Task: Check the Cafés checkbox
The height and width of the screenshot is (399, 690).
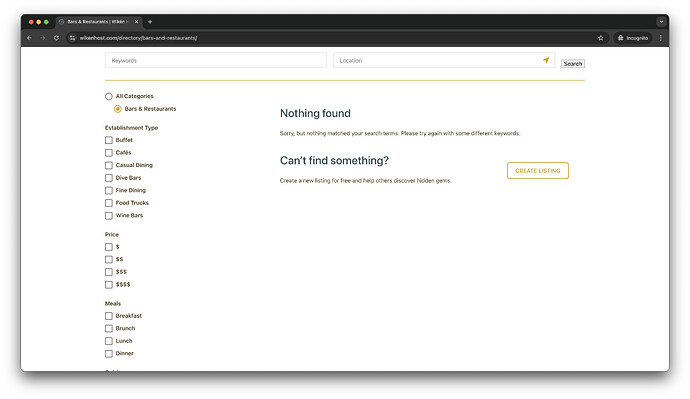Action: pos(109,153)
